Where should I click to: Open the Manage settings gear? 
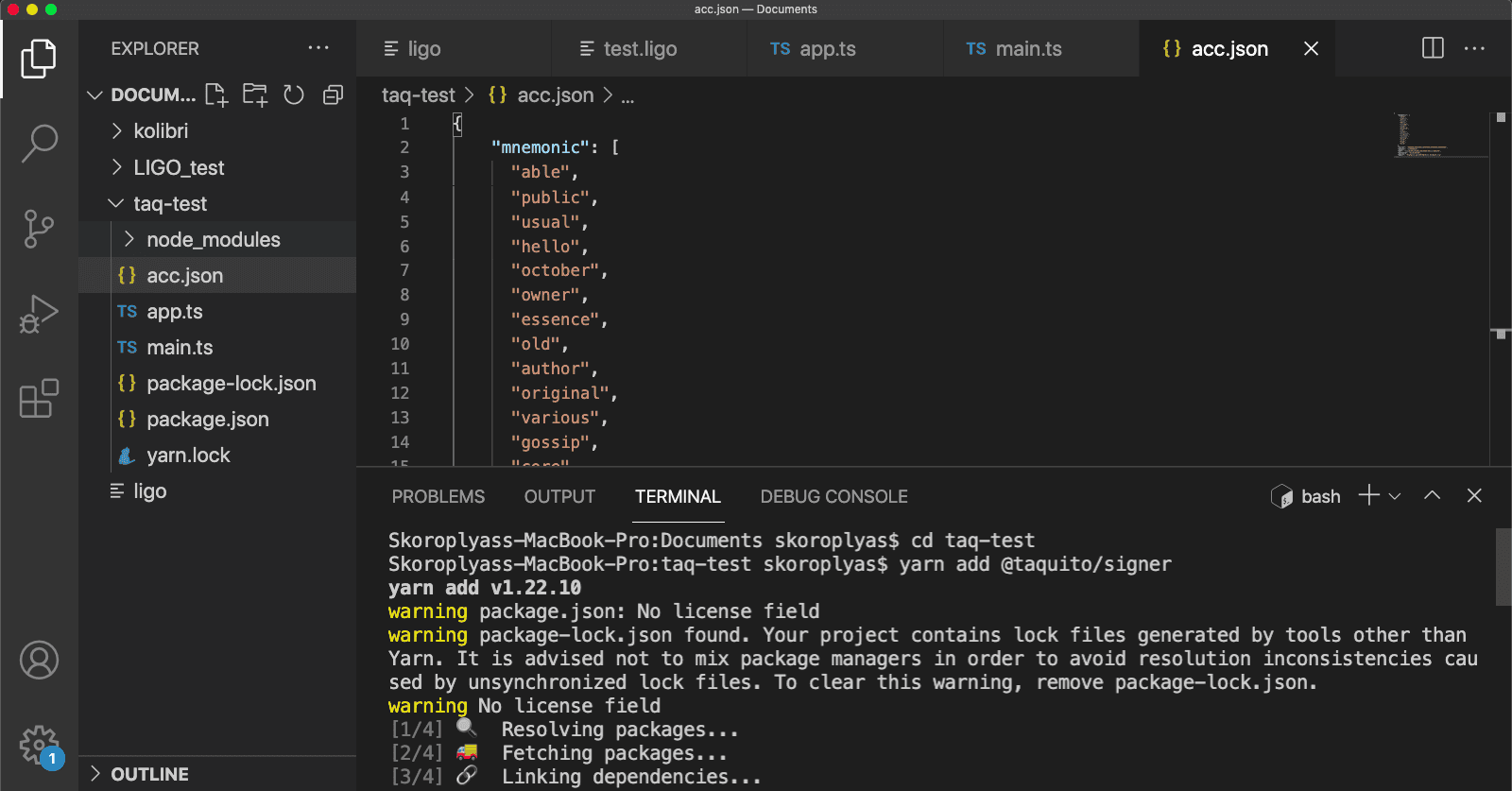coord(39,745)
